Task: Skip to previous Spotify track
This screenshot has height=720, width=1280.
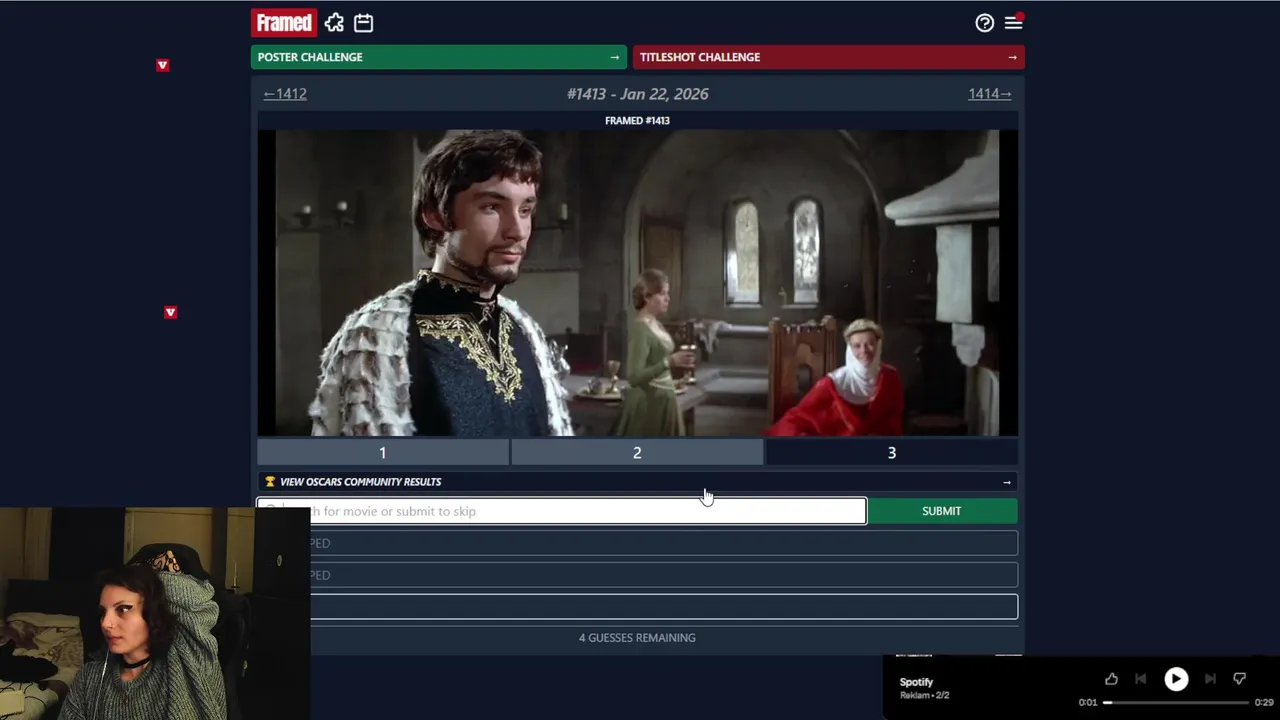Action: click(1140, 679)
